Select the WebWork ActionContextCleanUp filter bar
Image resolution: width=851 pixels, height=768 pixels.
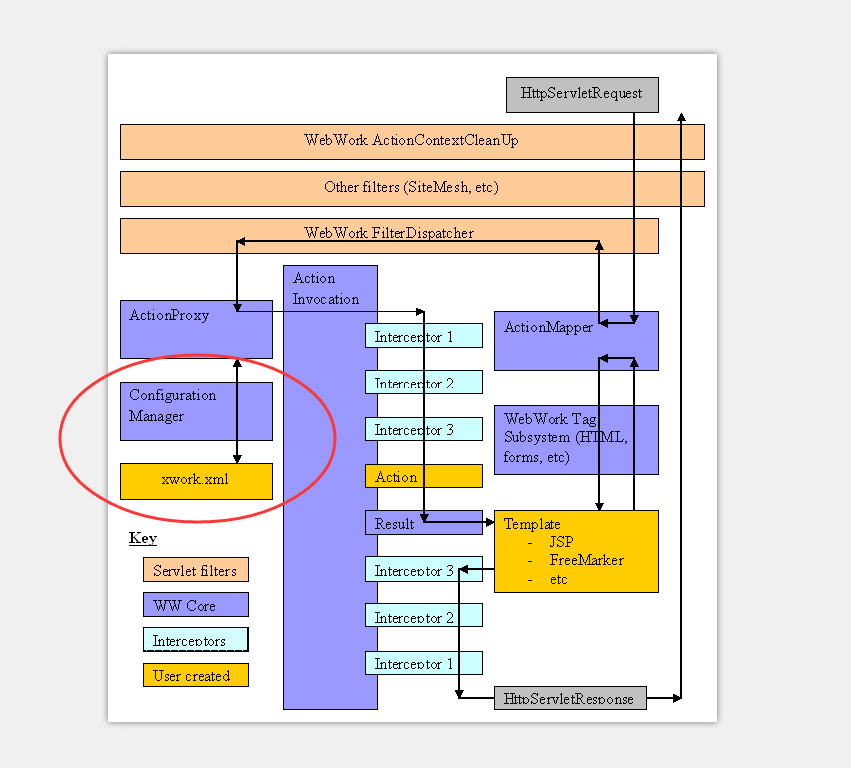tap(412, 142)
